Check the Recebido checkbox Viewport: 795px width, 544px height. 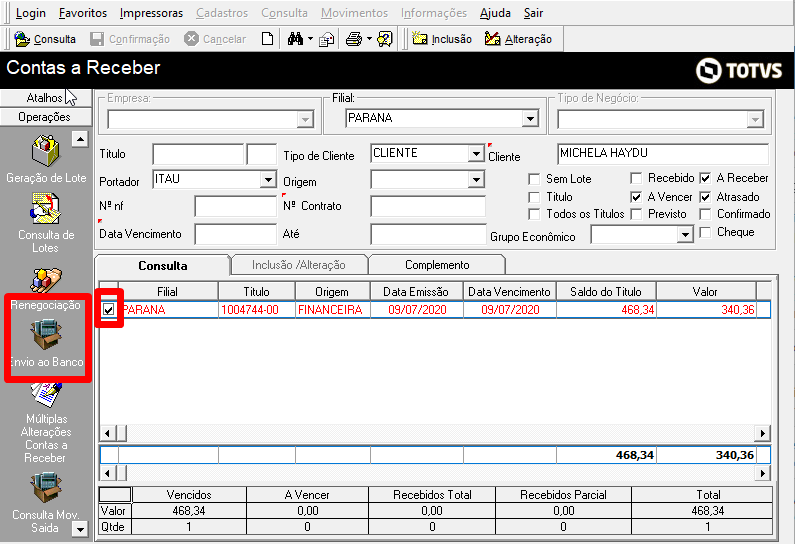coord(636,178)
